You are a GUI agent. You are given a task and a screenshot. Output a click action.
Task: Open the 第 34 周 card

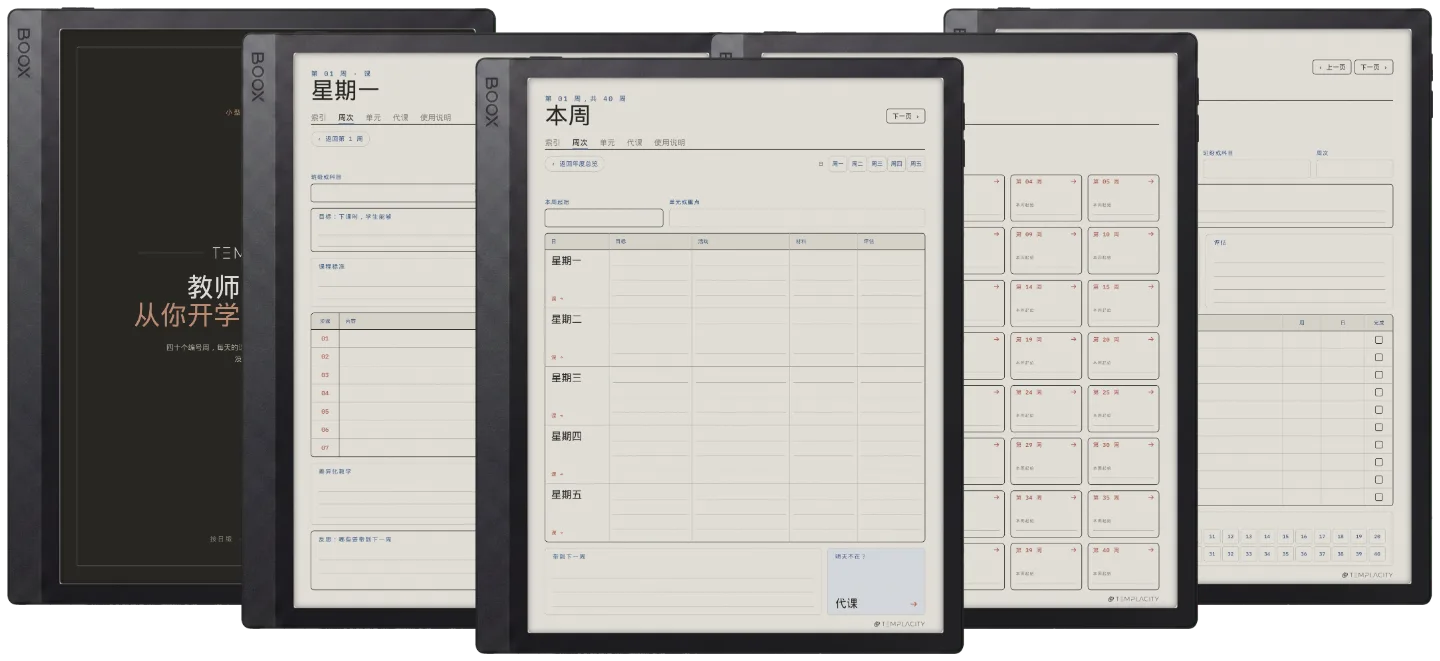[1046, 514]
